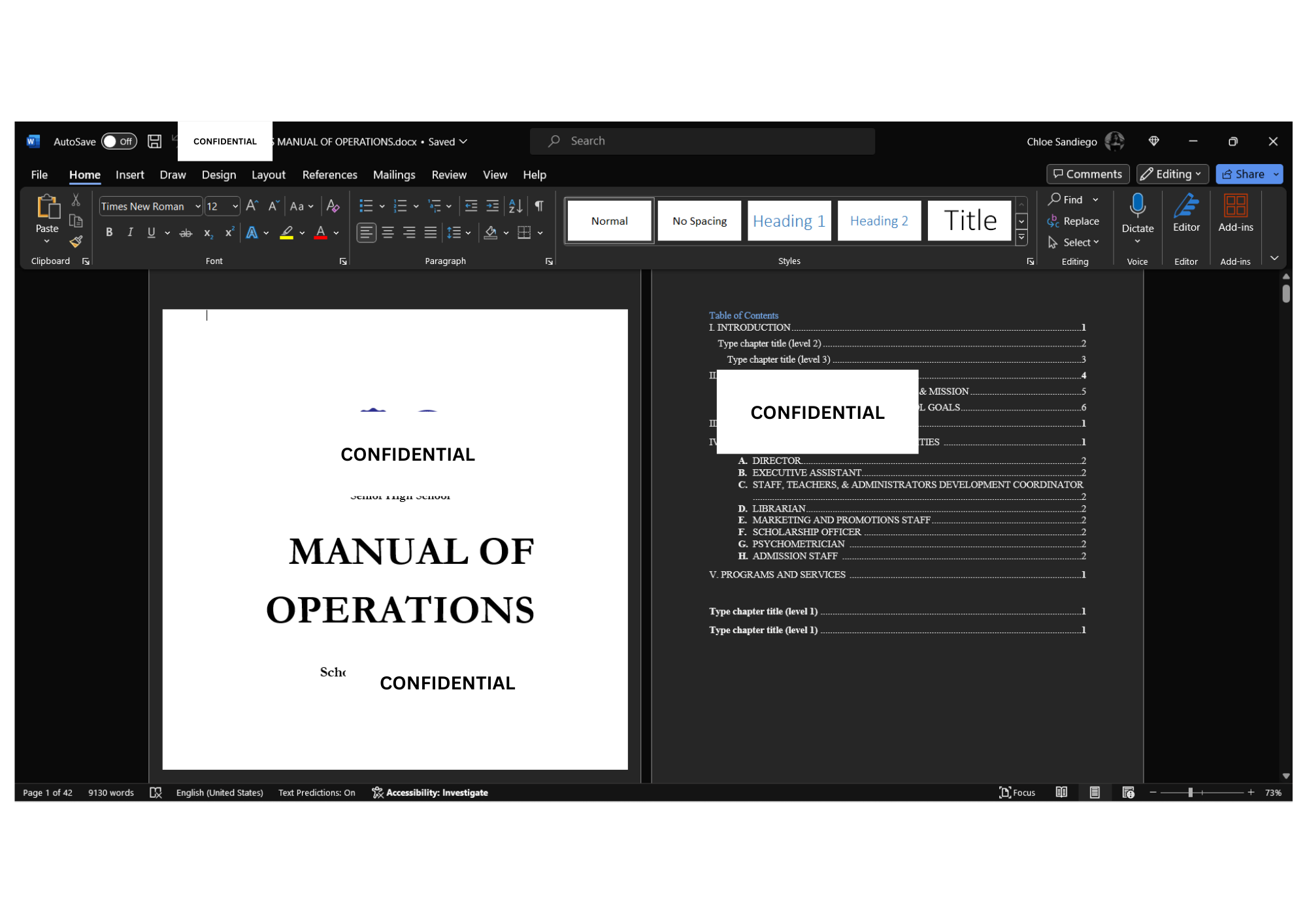This screenshot has width=1307, height=924.
Task: Toggle the AutoSave switch
Action: click(x=119, y=141)
